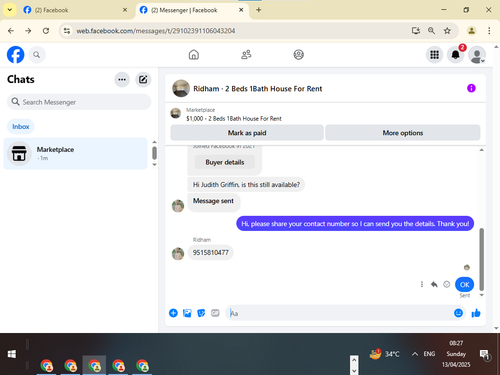Attach a photo with image icon

point(187,313)
